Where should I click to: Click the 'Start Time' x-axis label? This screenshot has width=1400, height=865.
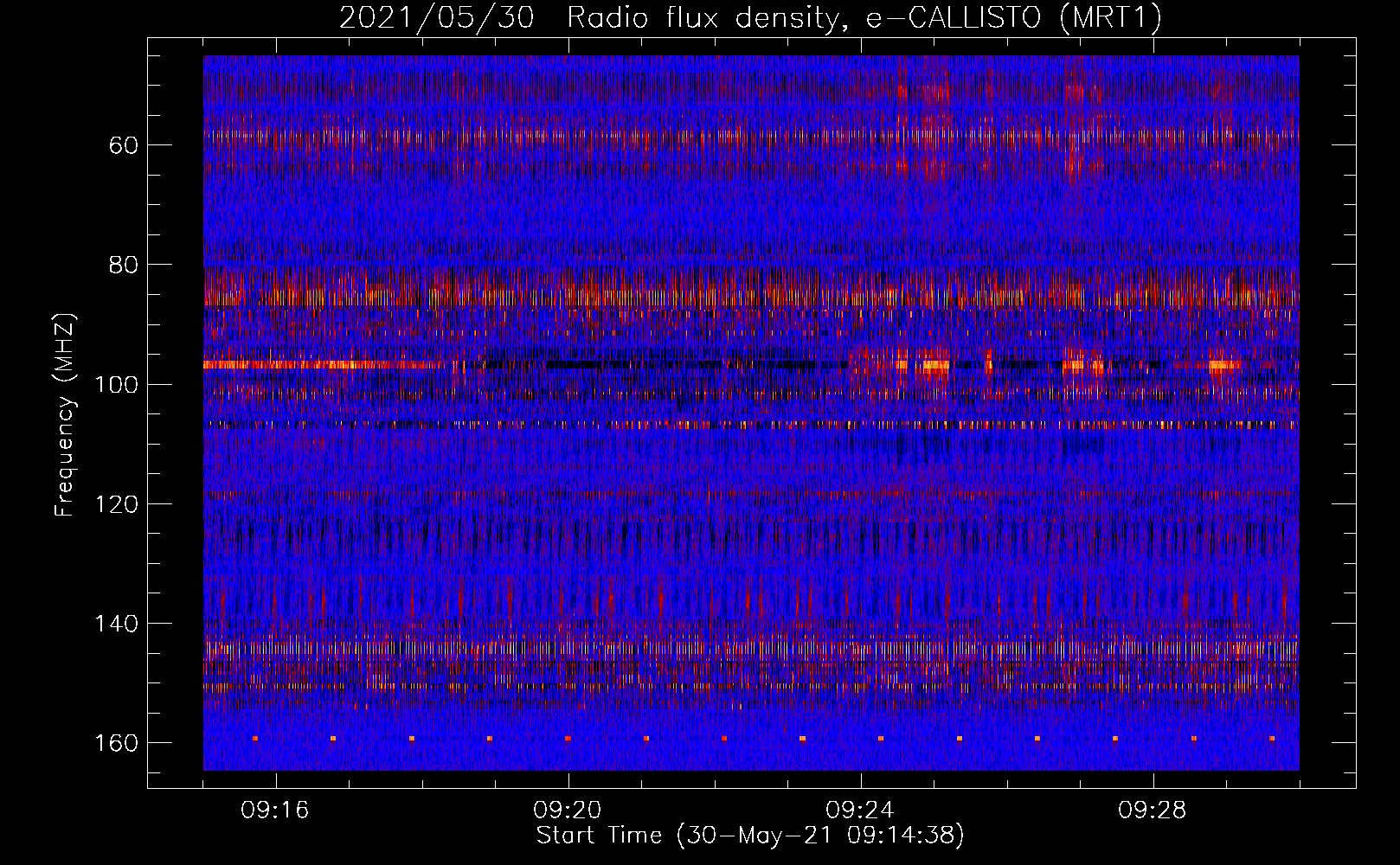(x=599, y=836)
